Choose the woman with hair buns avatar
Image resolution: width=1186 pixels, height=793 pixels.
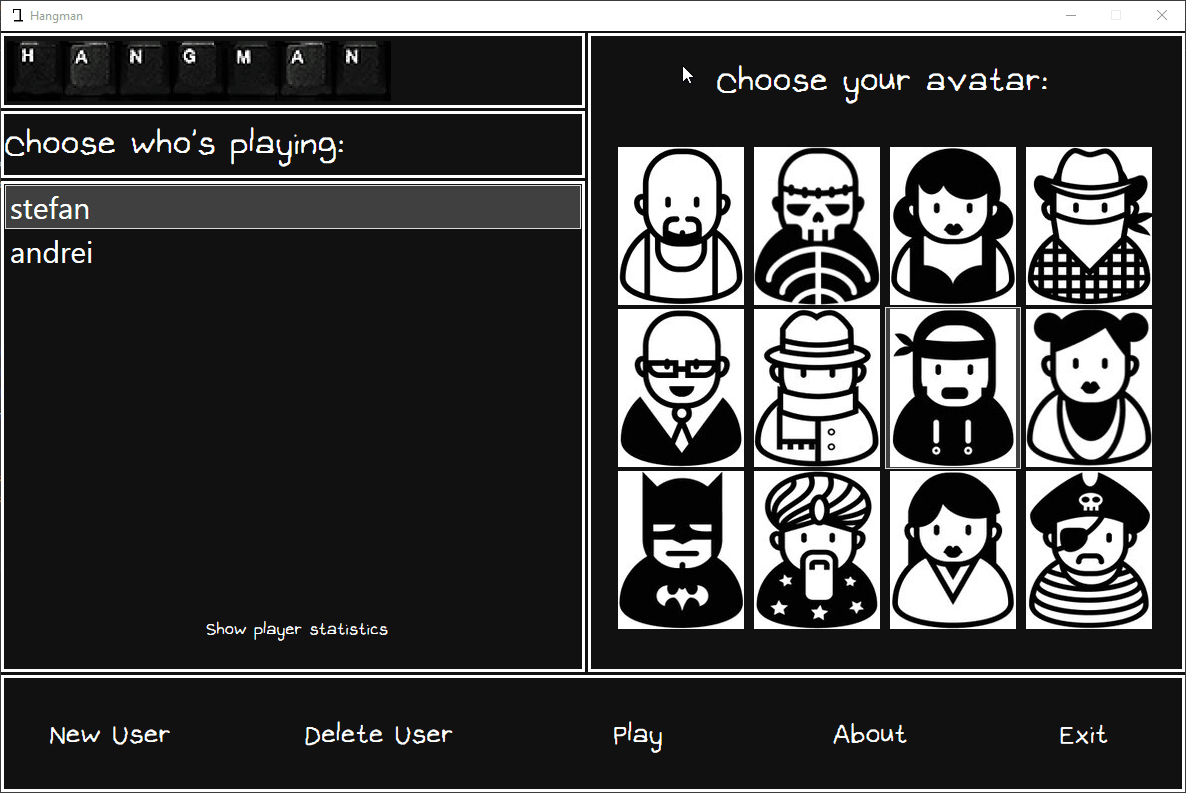coord(1088,388)
